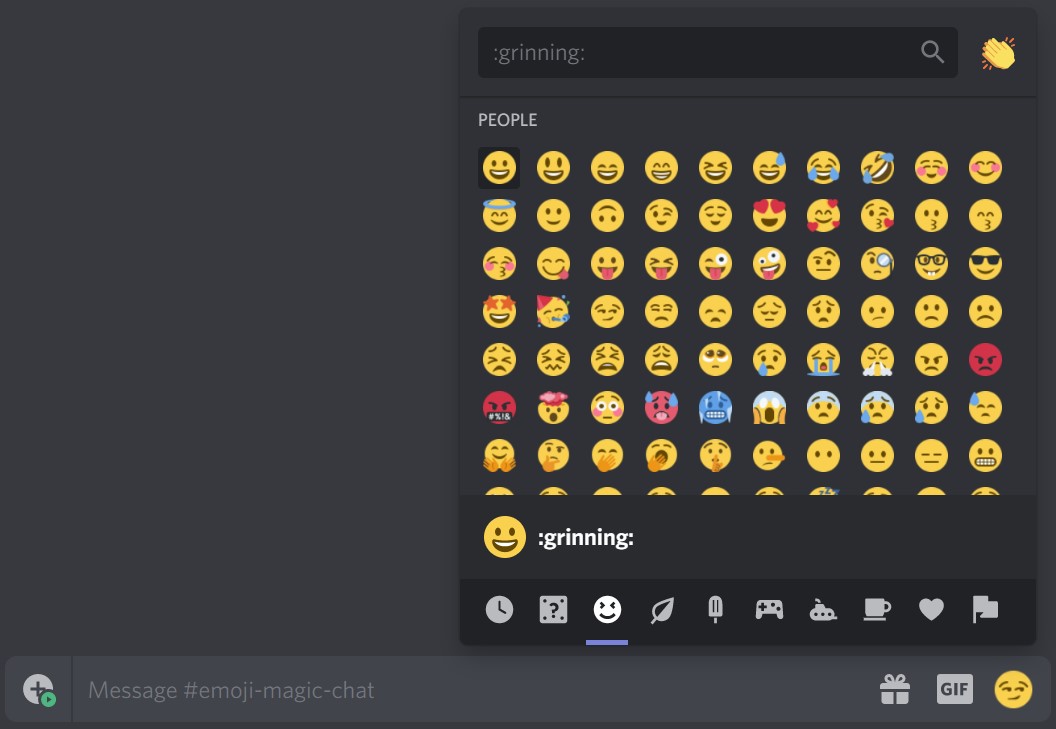Pick the hugging face emoji

(x=499, y=455)
